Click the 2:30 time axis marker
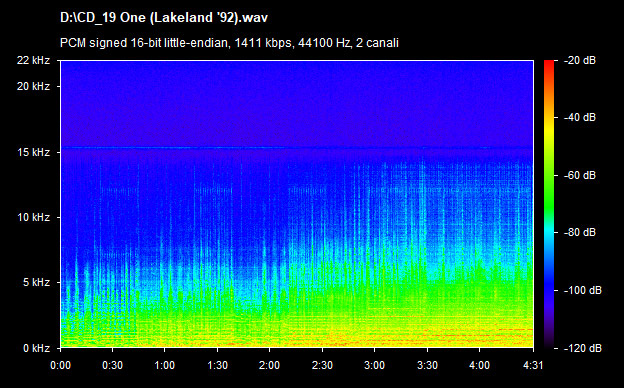 [322, 365]
